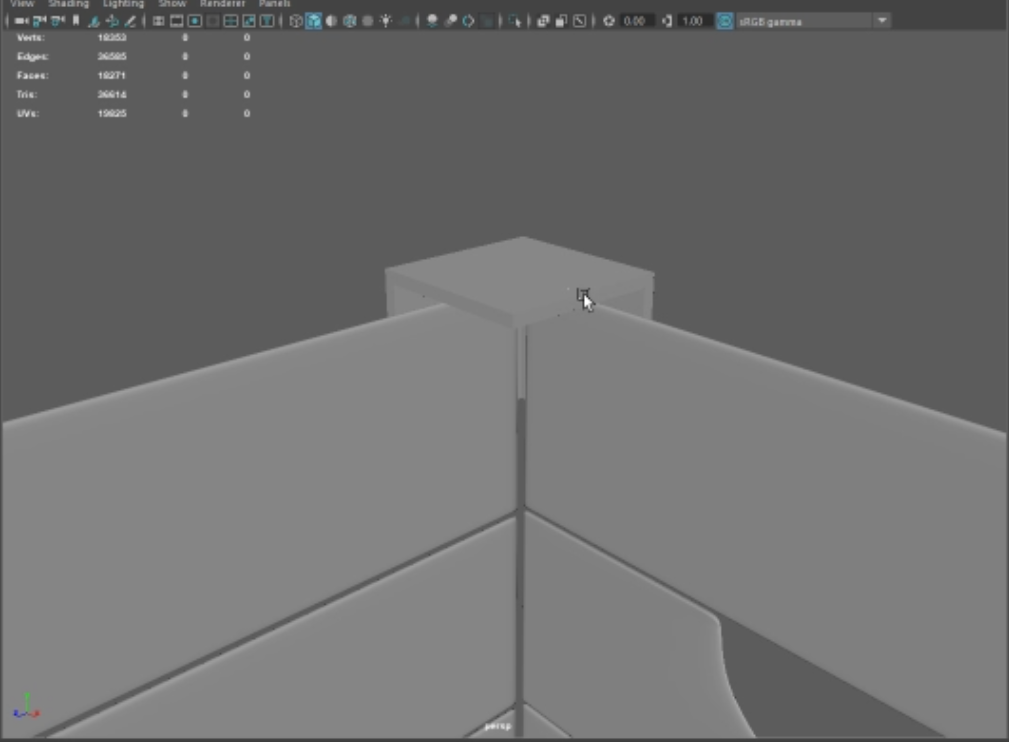Click the Use All Lights lightbulb icon
This screenshot has width=1009, height=742.
(x=386, y=20)
